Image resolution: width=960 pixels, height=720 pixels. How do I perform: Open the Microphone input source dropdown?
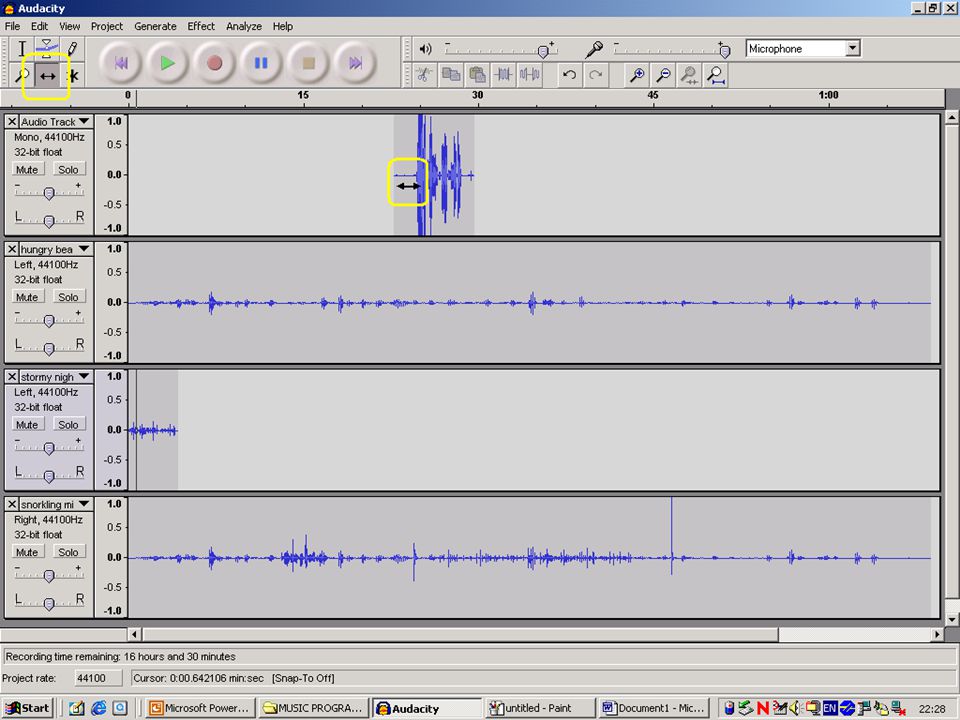click(852, 48)
